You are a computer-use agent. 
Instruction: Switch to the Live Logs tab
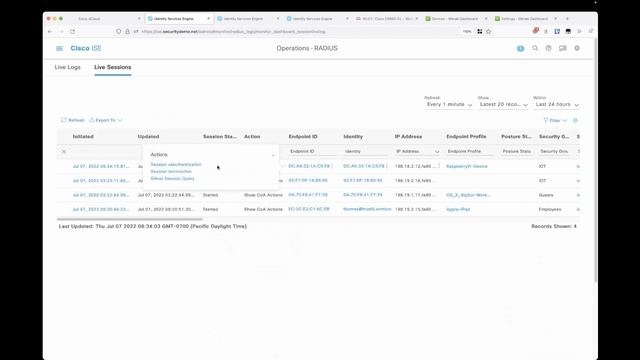click(x=67, y=67)
